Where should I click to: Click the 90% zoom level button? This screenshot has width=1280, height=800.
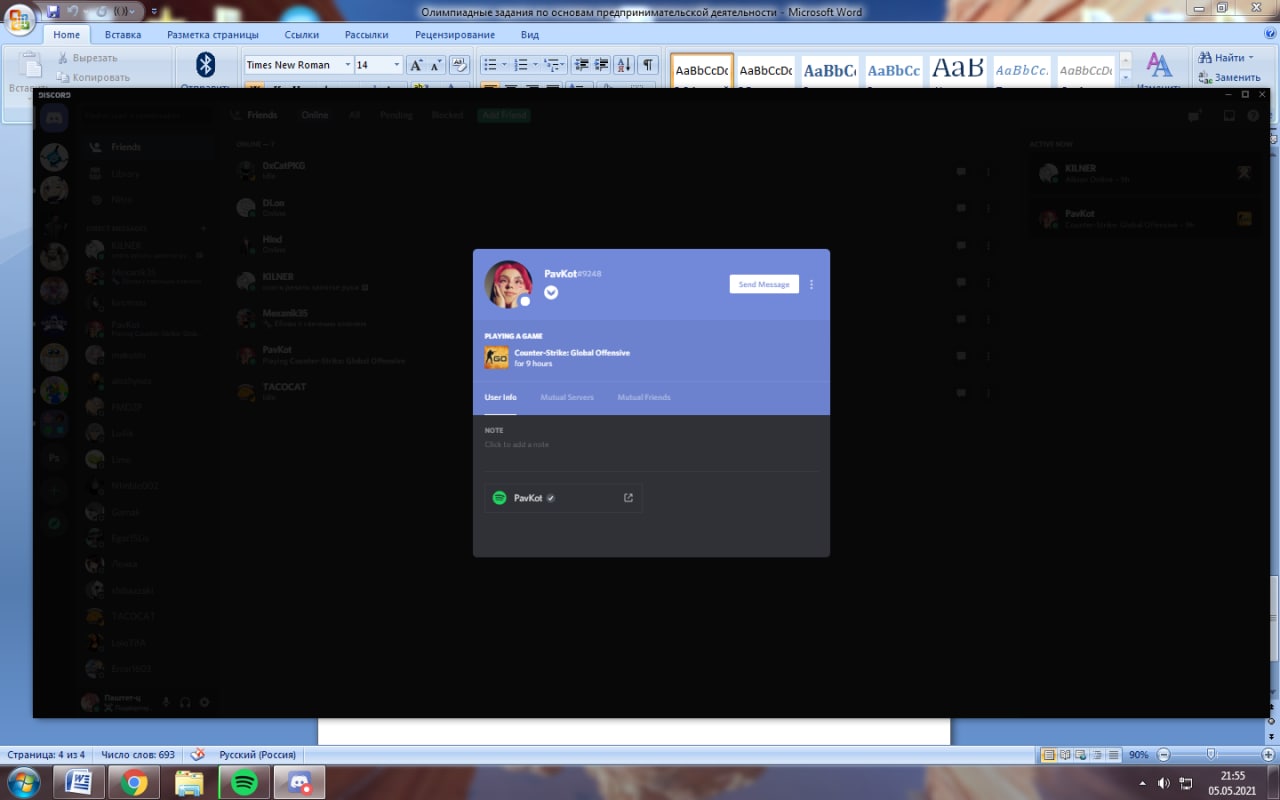pyautogui.click(x=1139, y=754)
